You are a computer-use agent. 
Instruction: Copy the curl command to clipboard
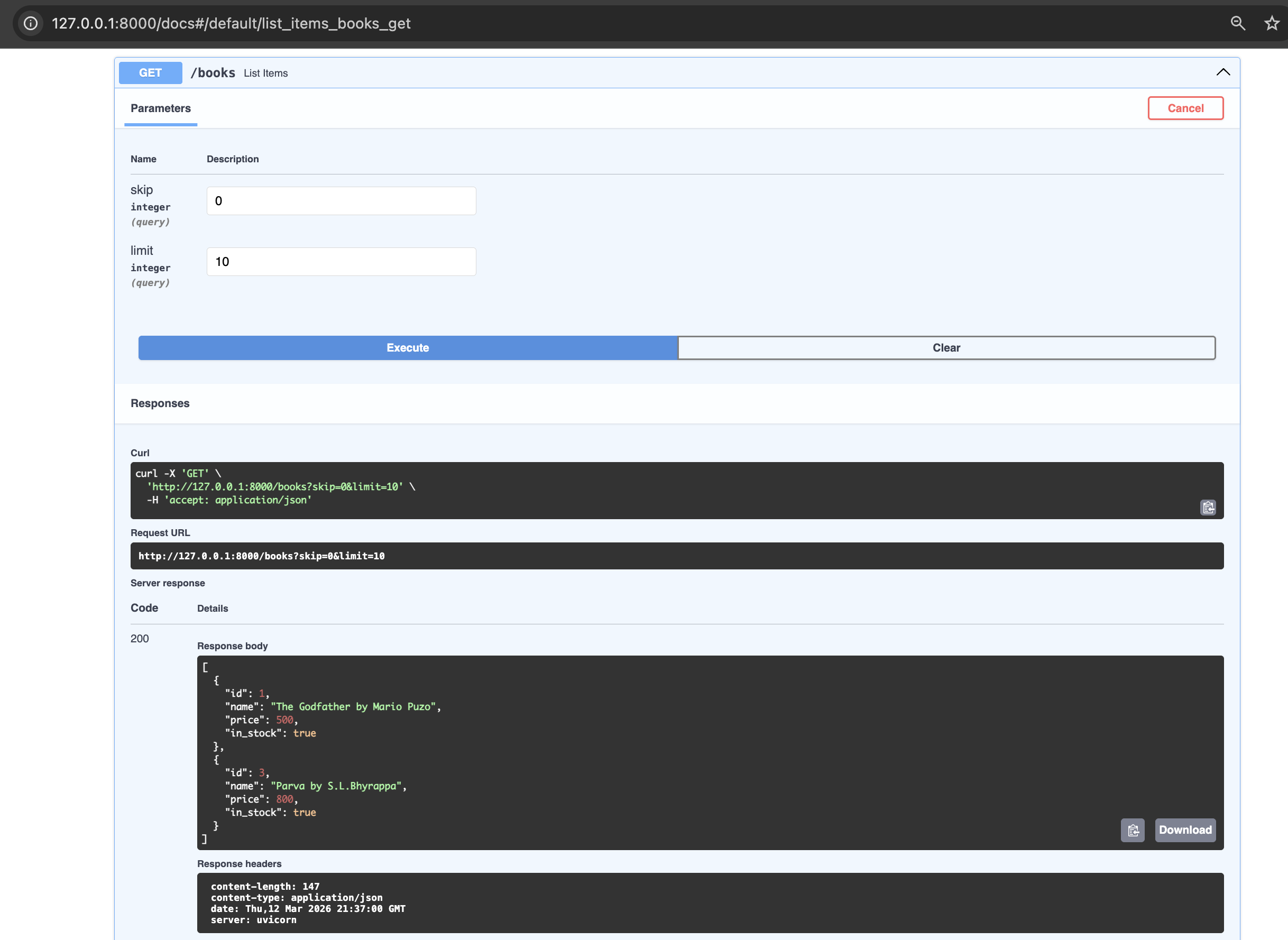click(1208, 507)
